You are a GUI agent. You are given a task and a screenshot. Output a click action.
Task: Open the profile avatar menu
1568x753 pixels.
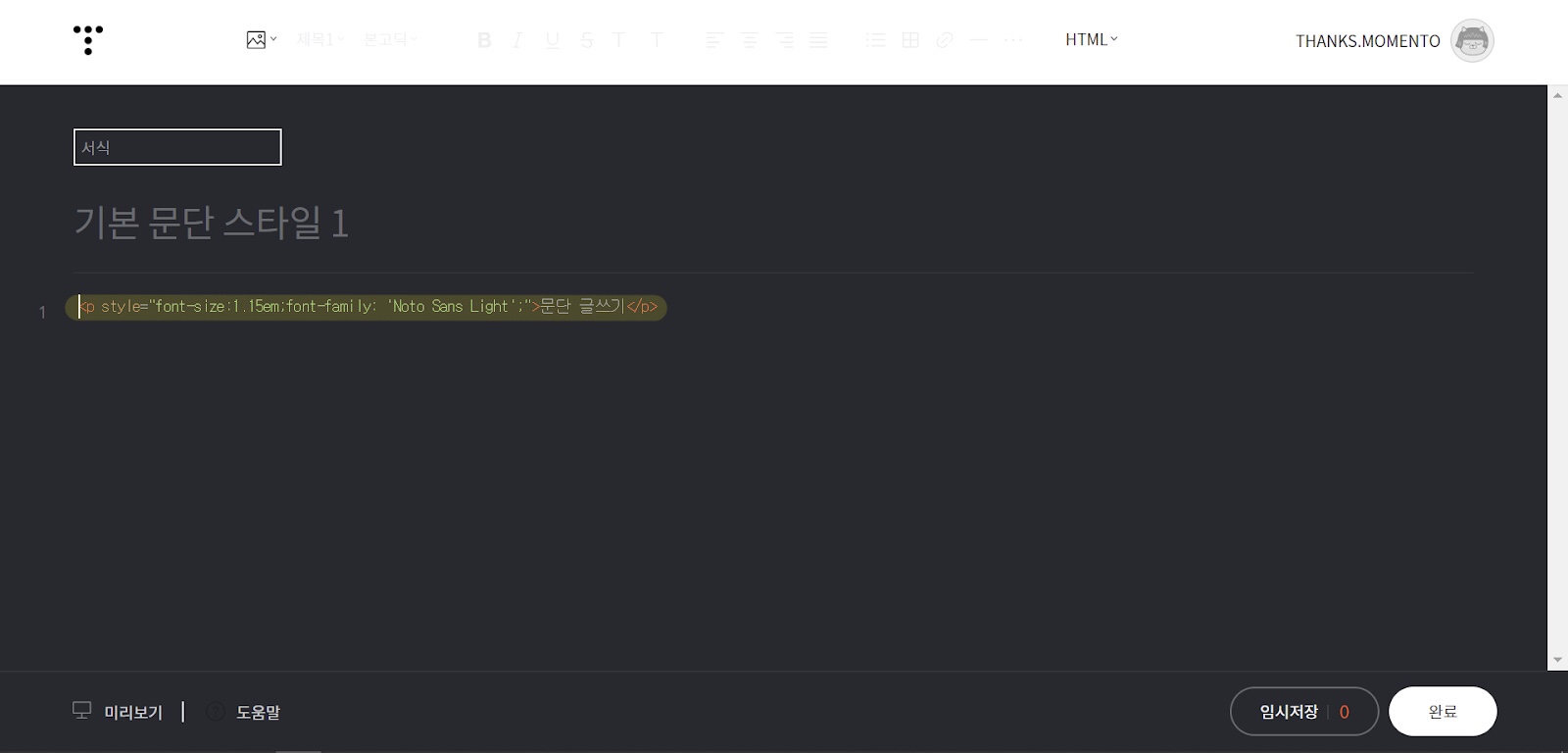pyautogui.click(x=1472, y=40)
